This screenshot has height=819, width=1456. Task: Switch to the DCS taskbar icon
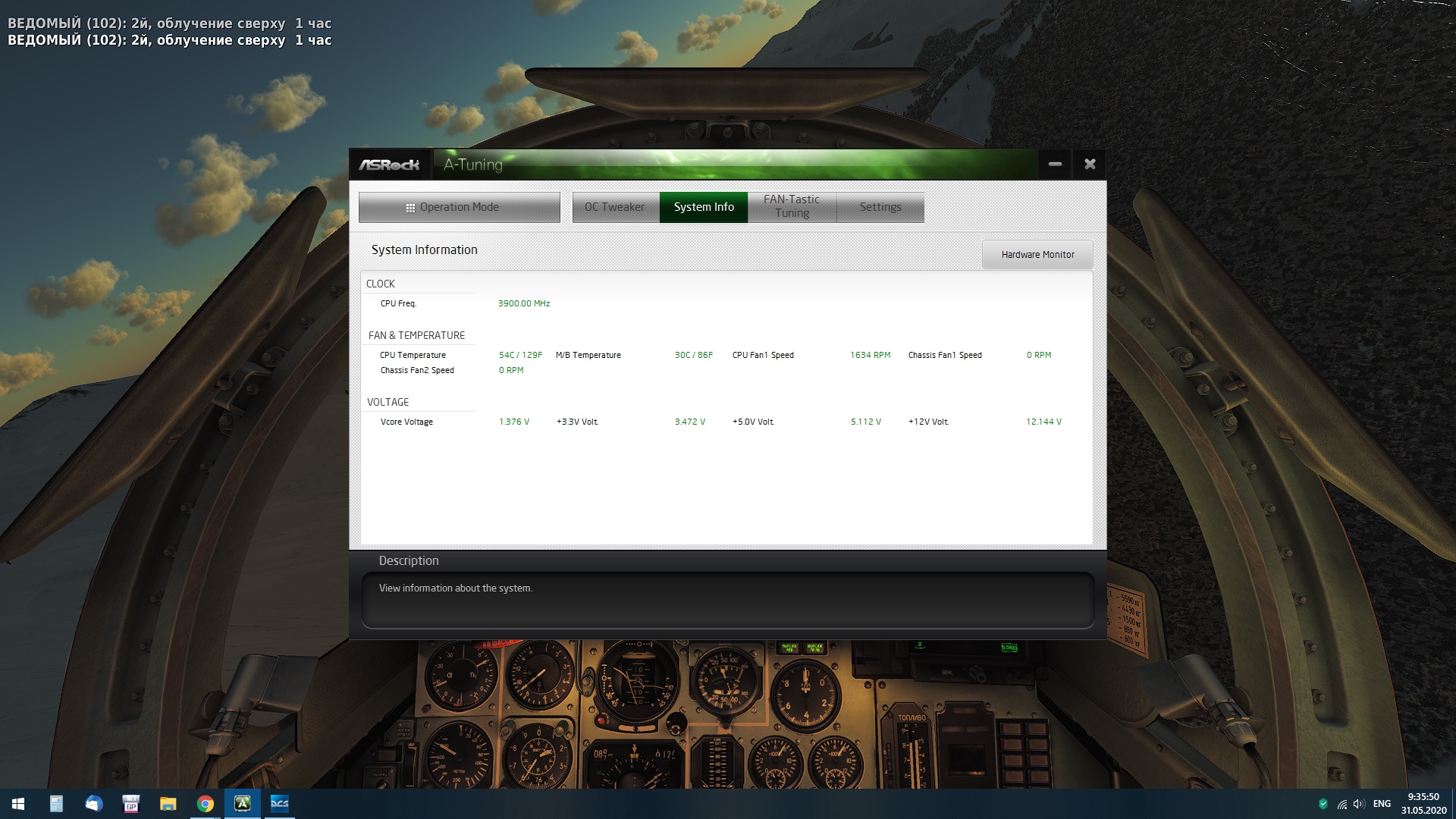pos(280,804)
